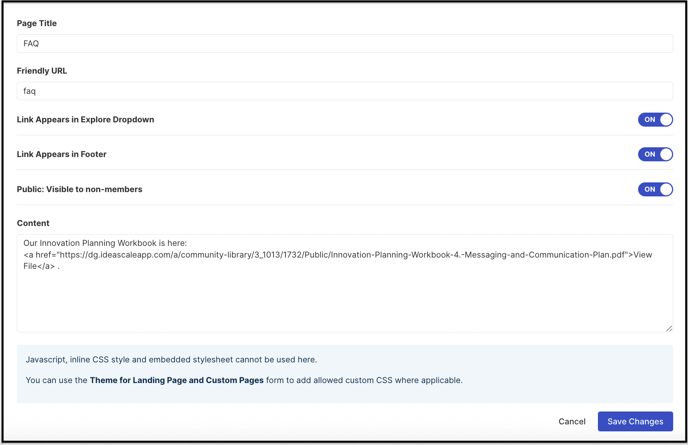
Task: Click blank area inside the Content textarea
Action: pos(344,303)
